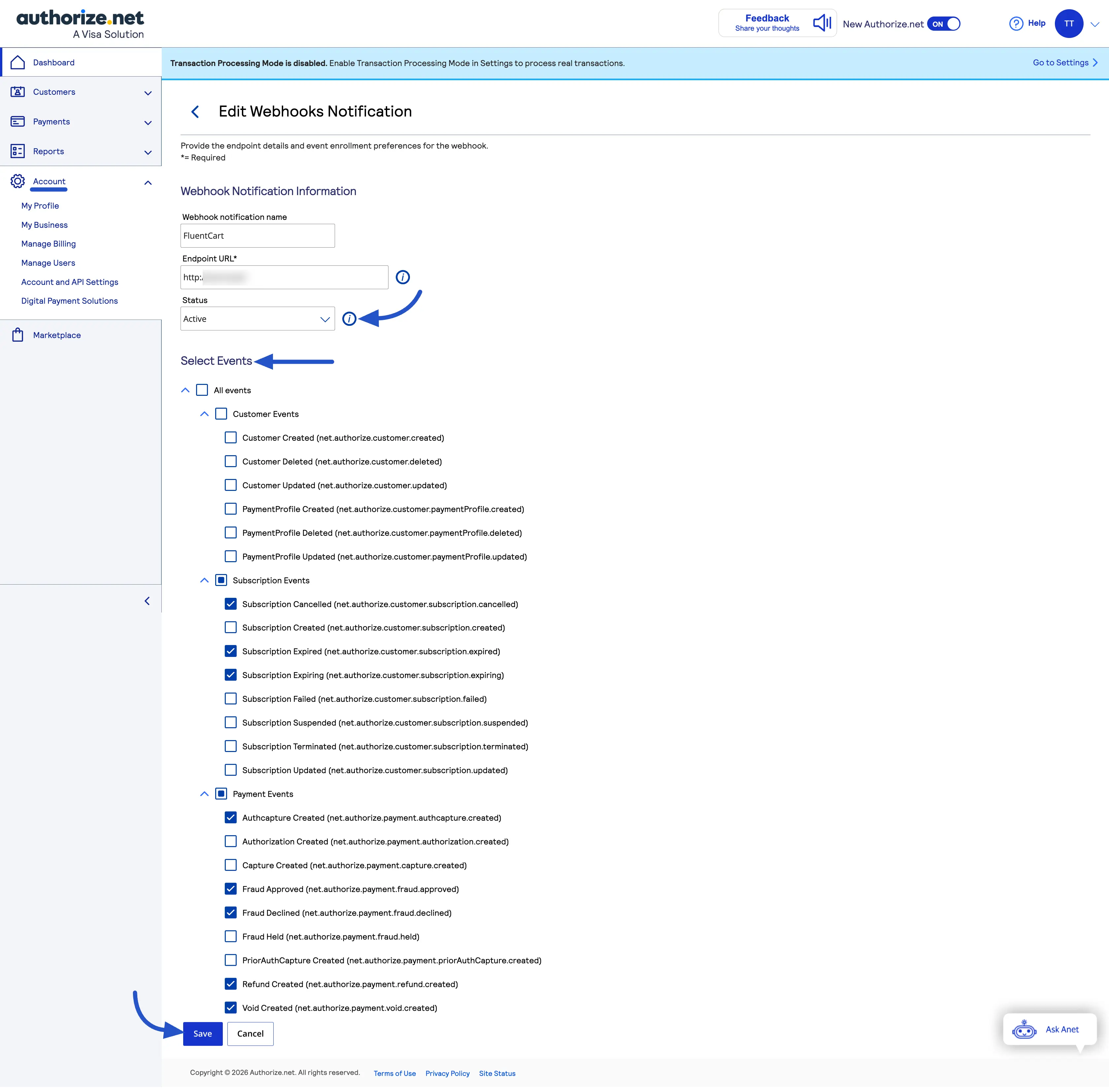Open the Status dropdown showing Active
Image resolution: width=1109 pixels, height=1092 pixels.
coord(257,318)
